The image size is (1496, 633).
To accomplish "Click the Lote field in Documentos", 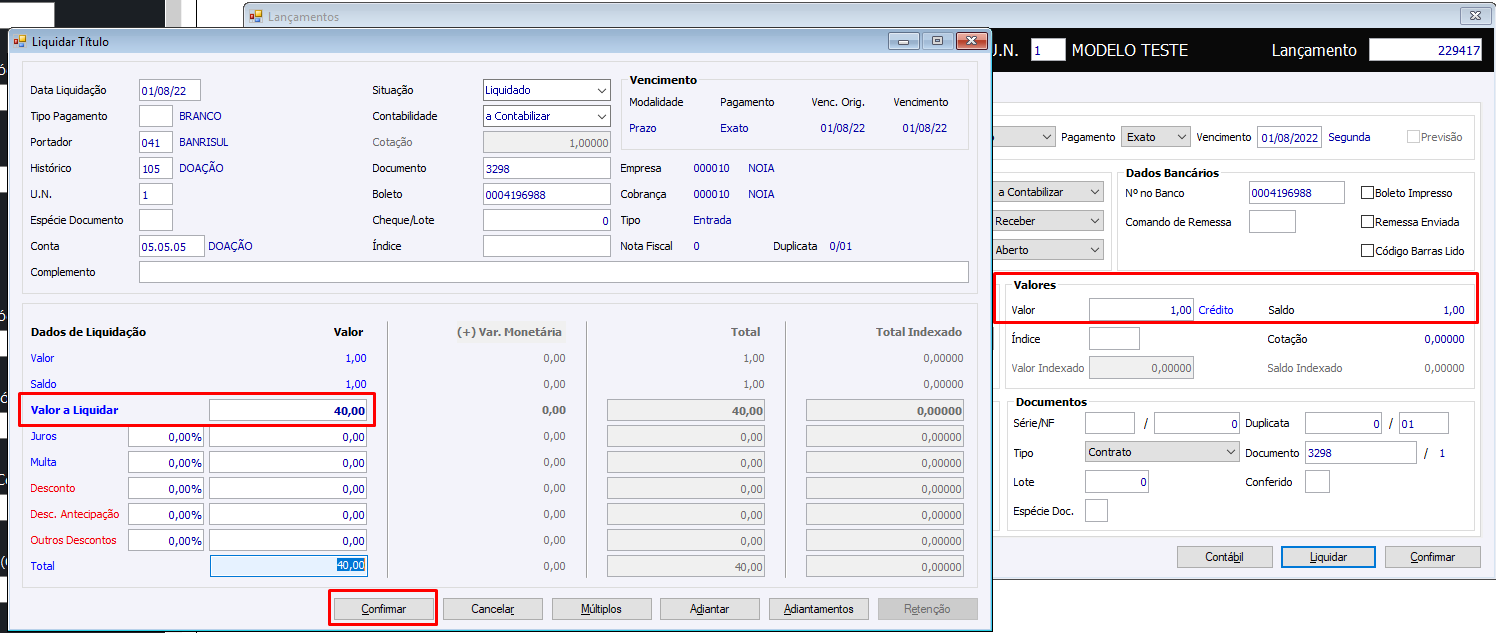I will pos(1117,482).
